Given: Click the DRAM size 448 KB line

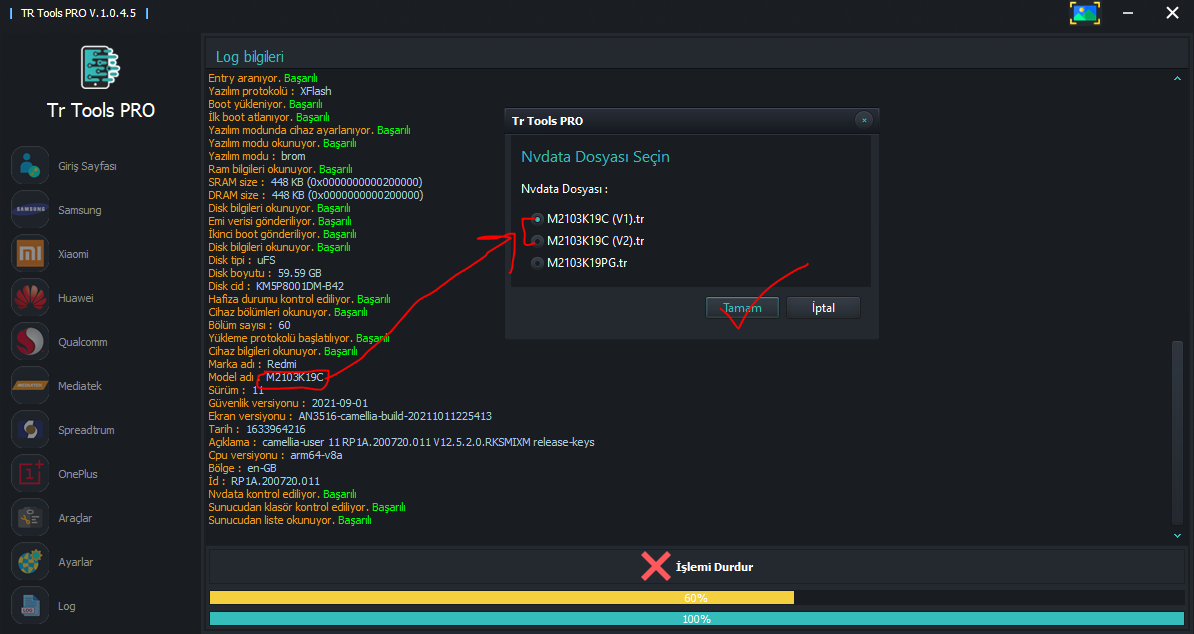Looking at the screenshot, I should tap(316, 196).
